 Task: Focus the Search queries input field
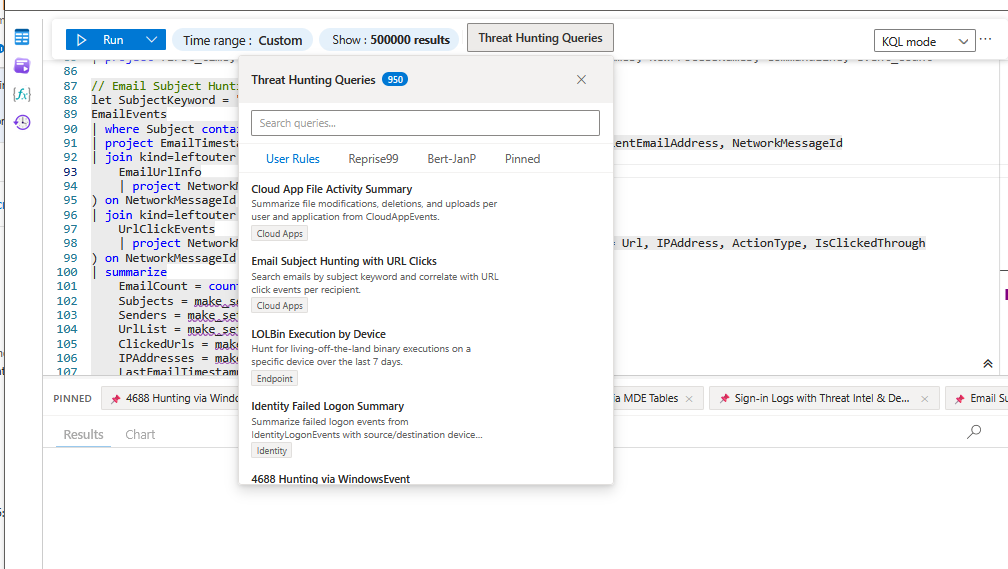click(425, 123)
